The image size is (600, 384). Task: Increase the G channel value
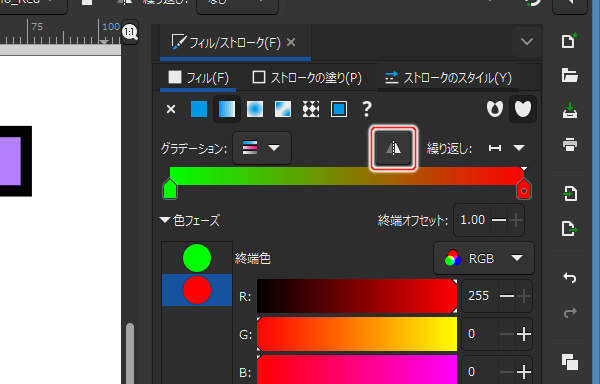pyautogui.click(x=523, y=334)
